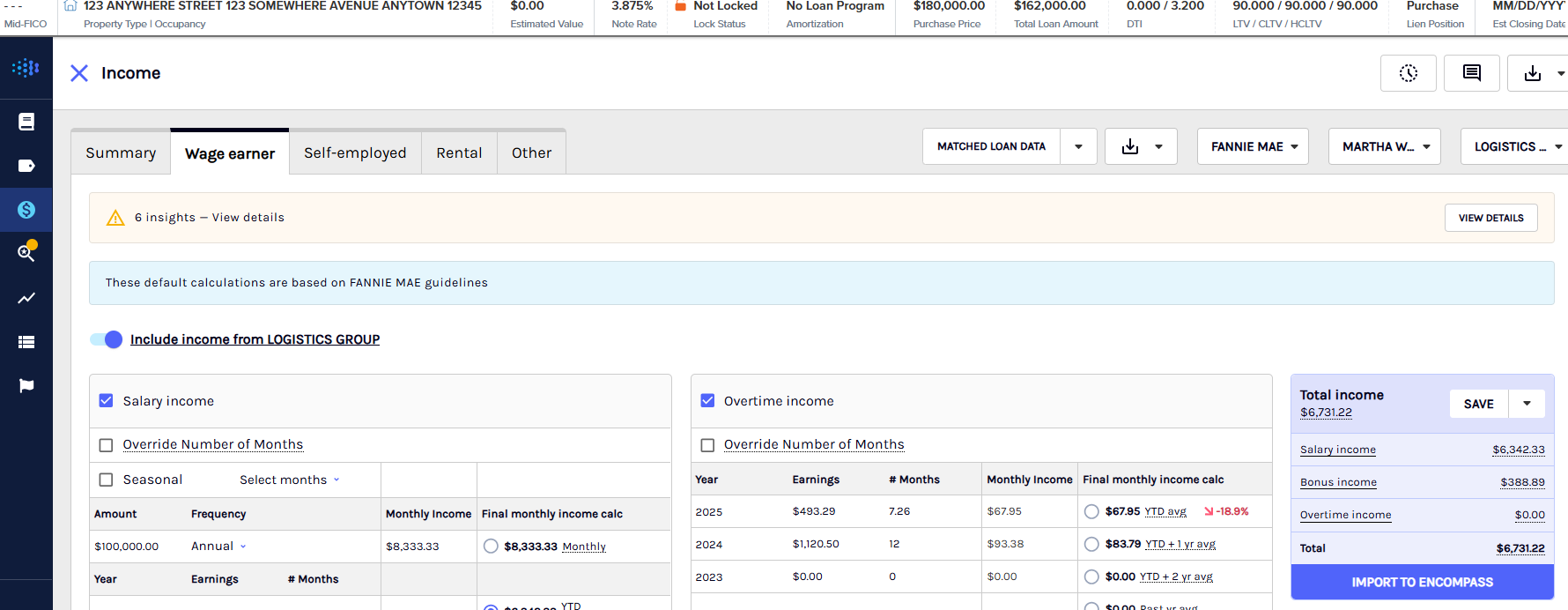Click the flag sidebar icon
The height and width of the screenshot is (610, 1568).
coord(26,385)
